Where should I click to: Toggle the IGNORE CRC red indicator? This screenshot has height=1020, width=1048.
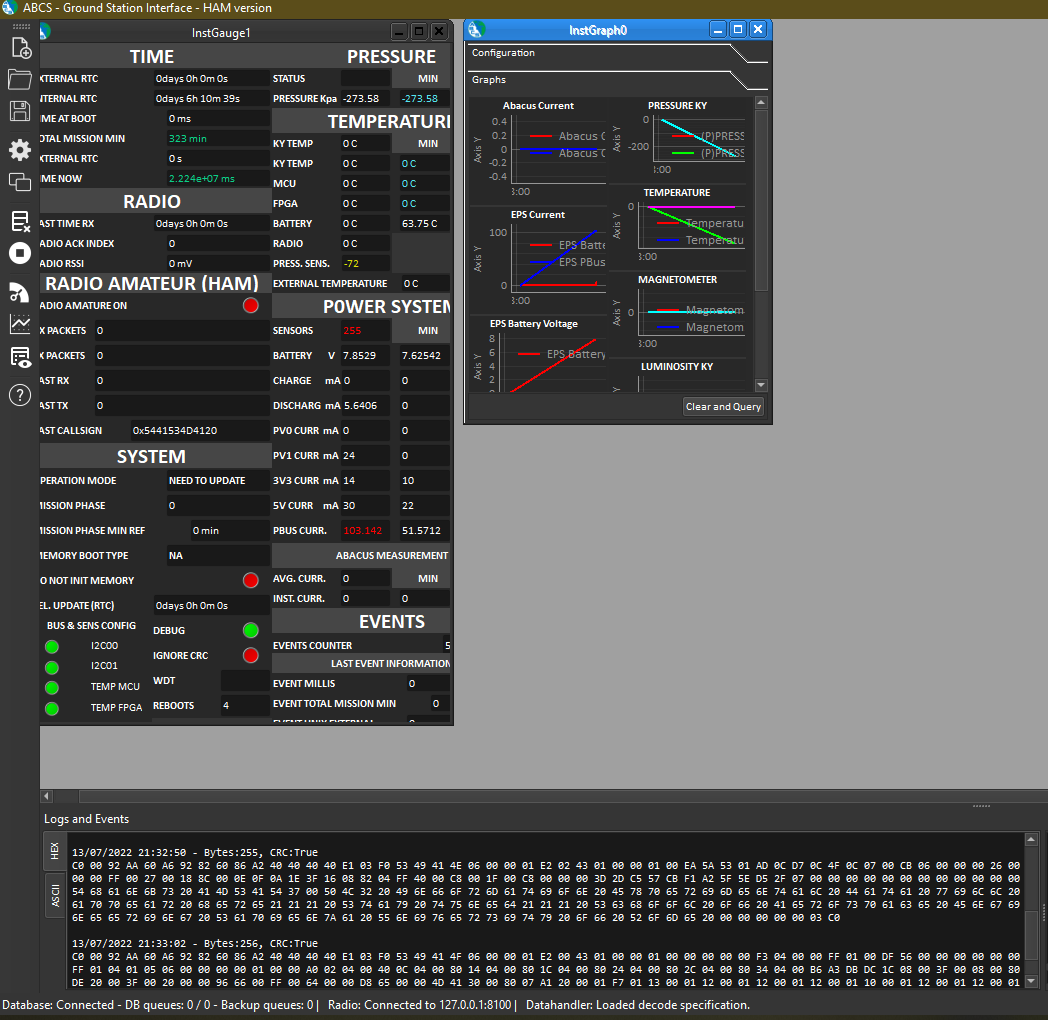251,655
